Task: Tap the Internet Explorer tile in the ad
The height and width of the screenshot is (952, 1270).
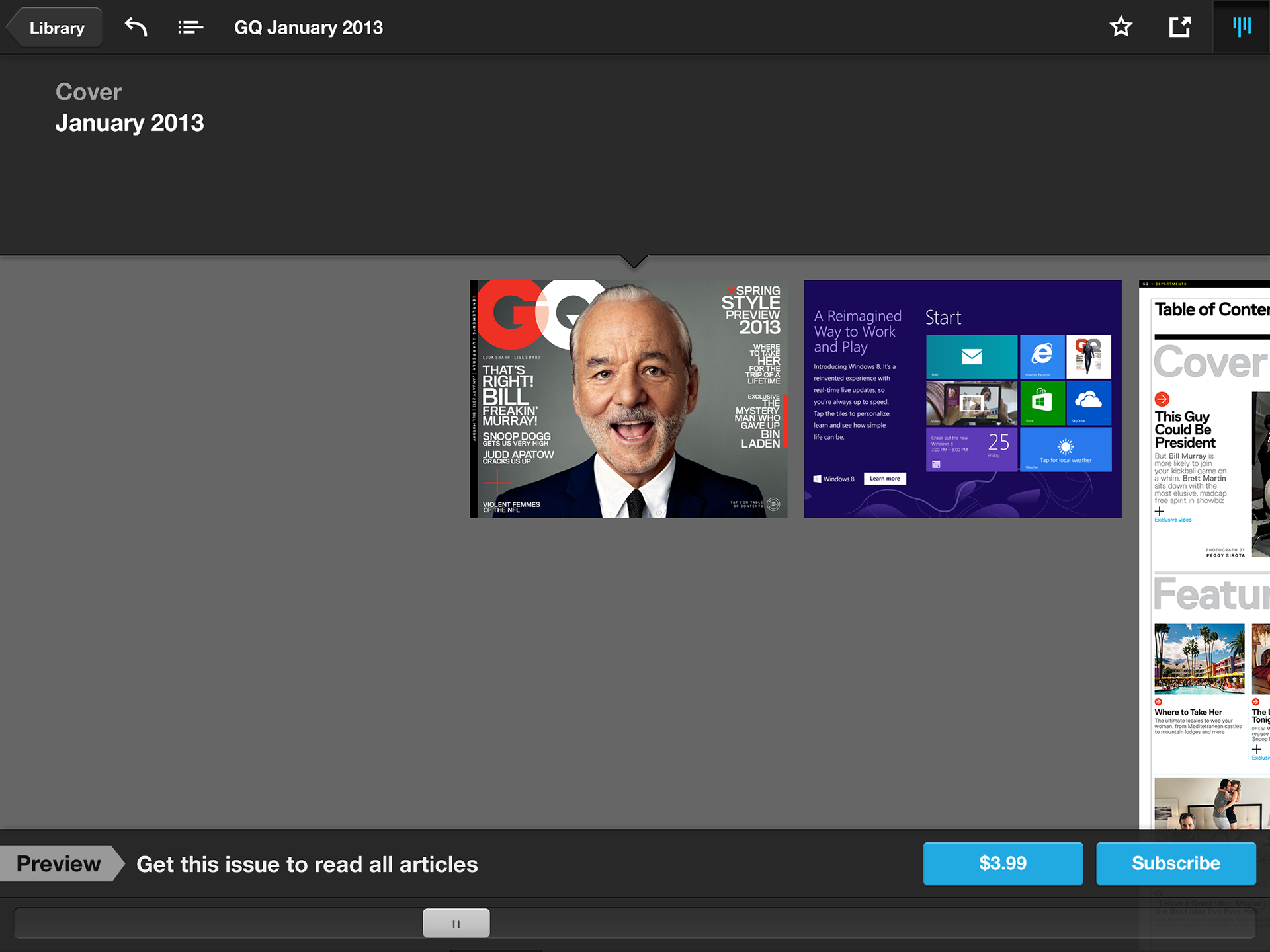Action: coord(1042,356)
